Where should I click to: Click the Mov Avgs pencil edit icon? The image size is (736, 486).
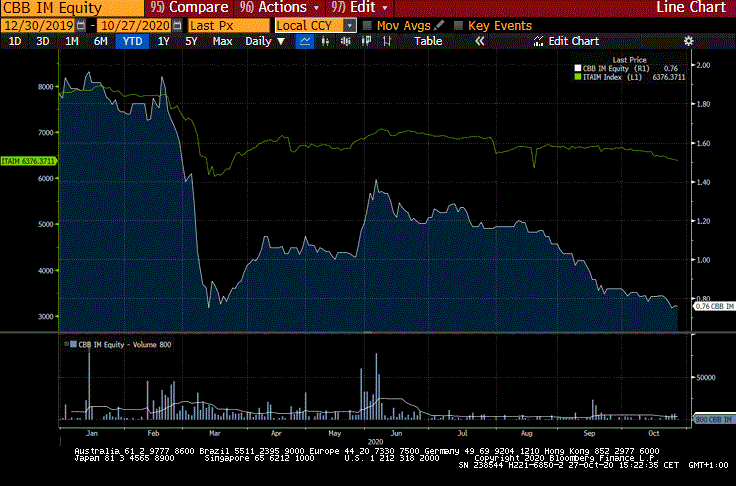tap(439, 25)
